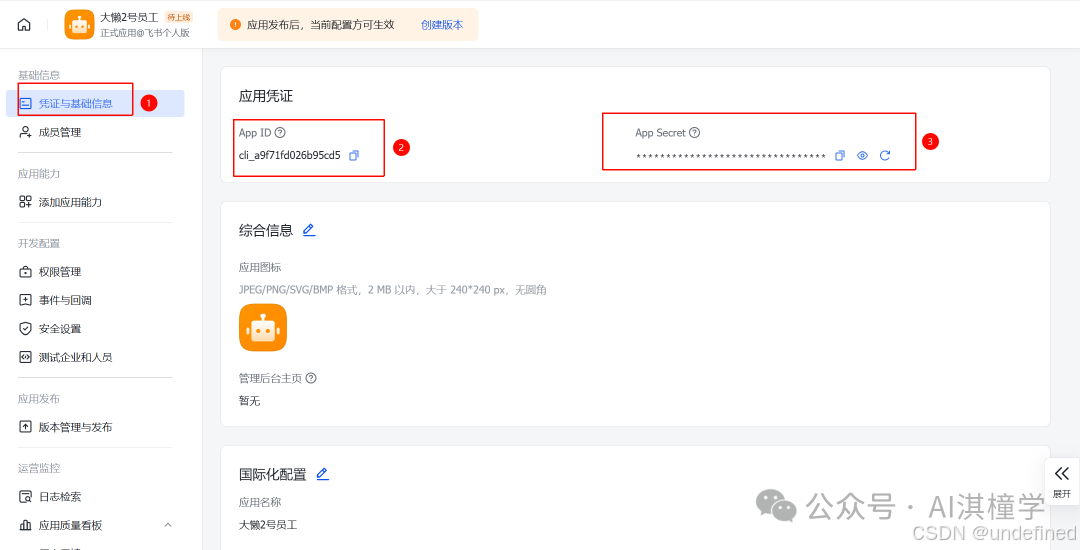
Task: Click the 添加应用能力 grid-plus icon
Action: coord(25,202)
